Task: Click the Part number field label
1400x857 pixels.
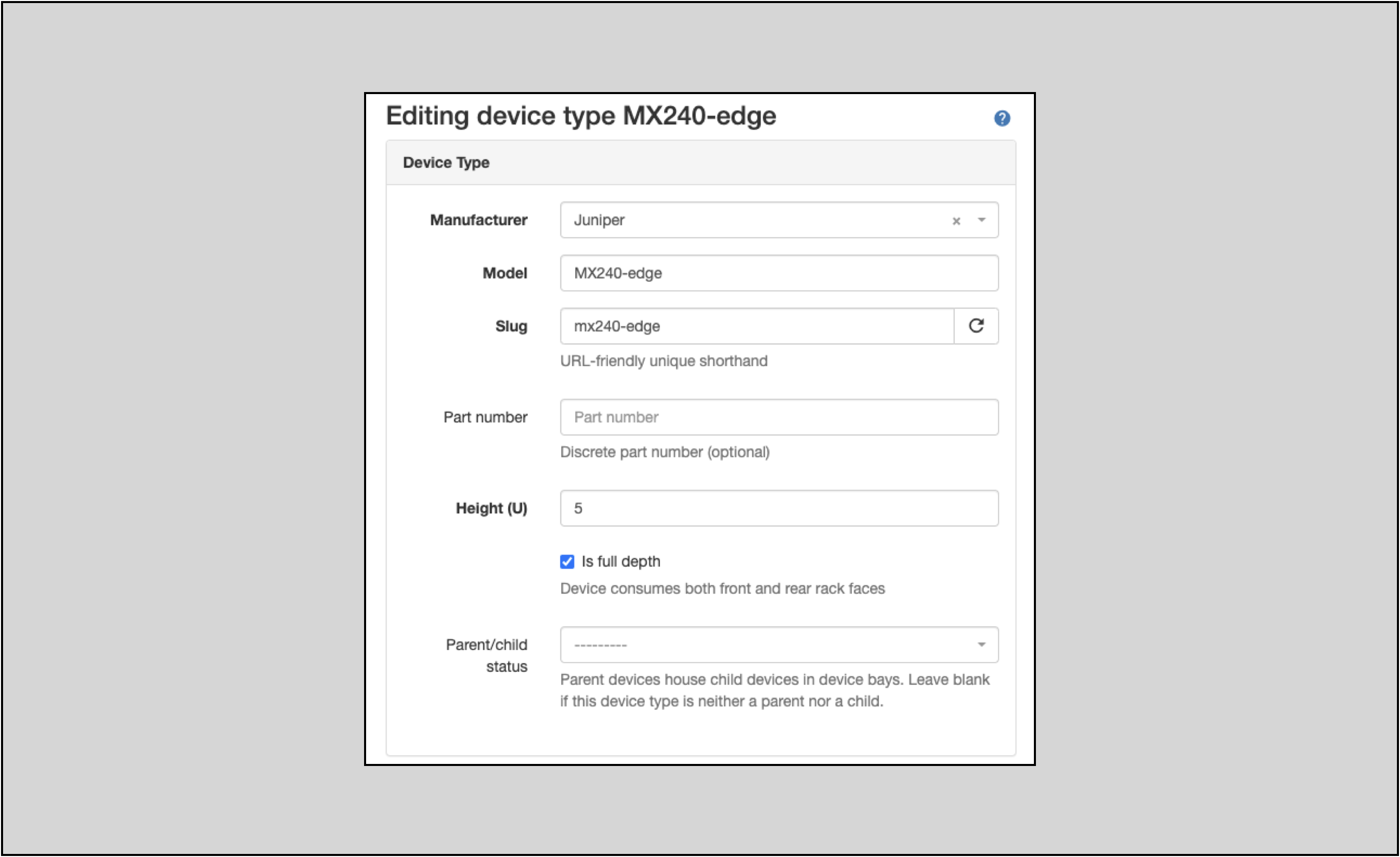Action: (485, 417)
